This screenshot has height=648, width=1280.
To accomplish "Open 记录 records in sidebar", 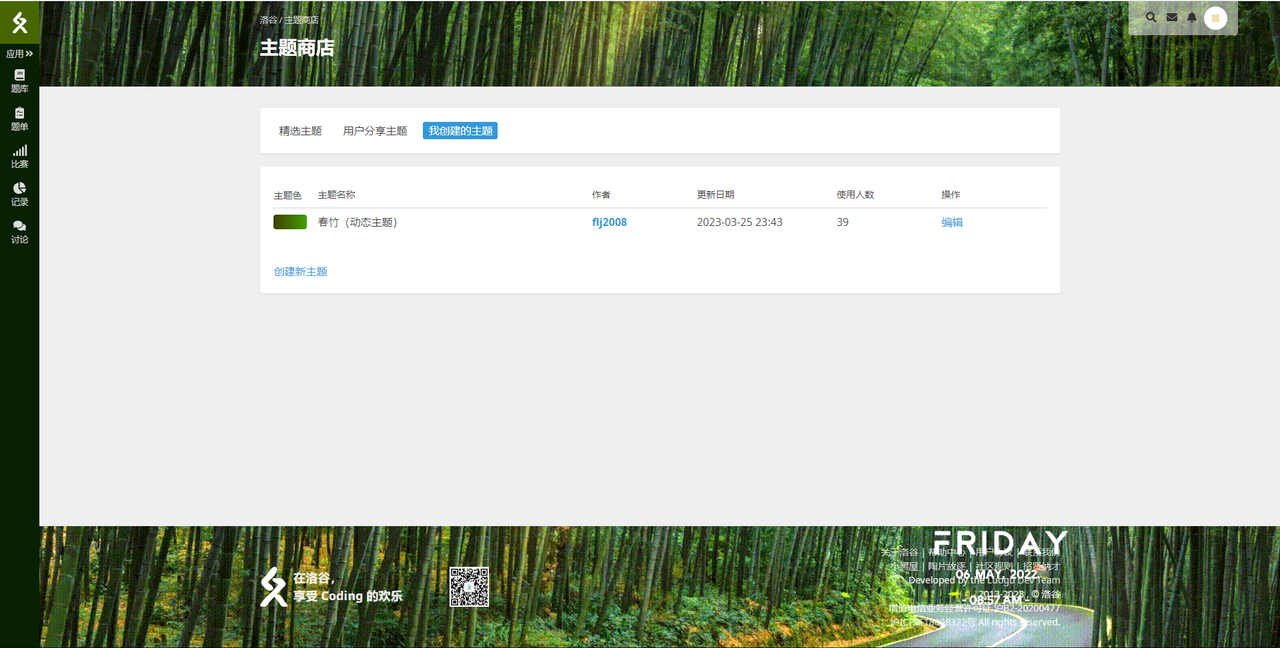I will (20, 194).
